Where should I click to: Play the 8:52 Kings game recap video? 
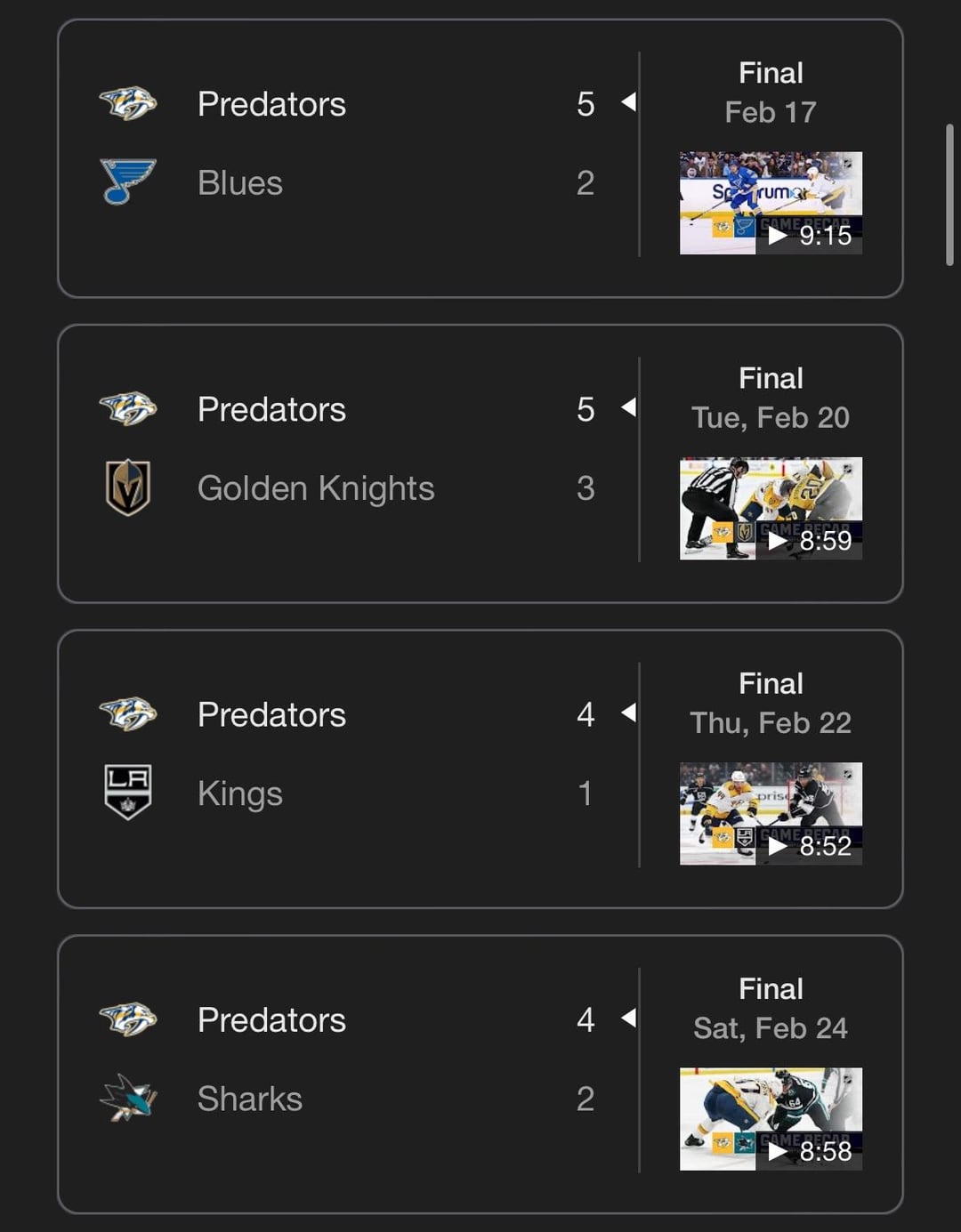coord(771,813)
